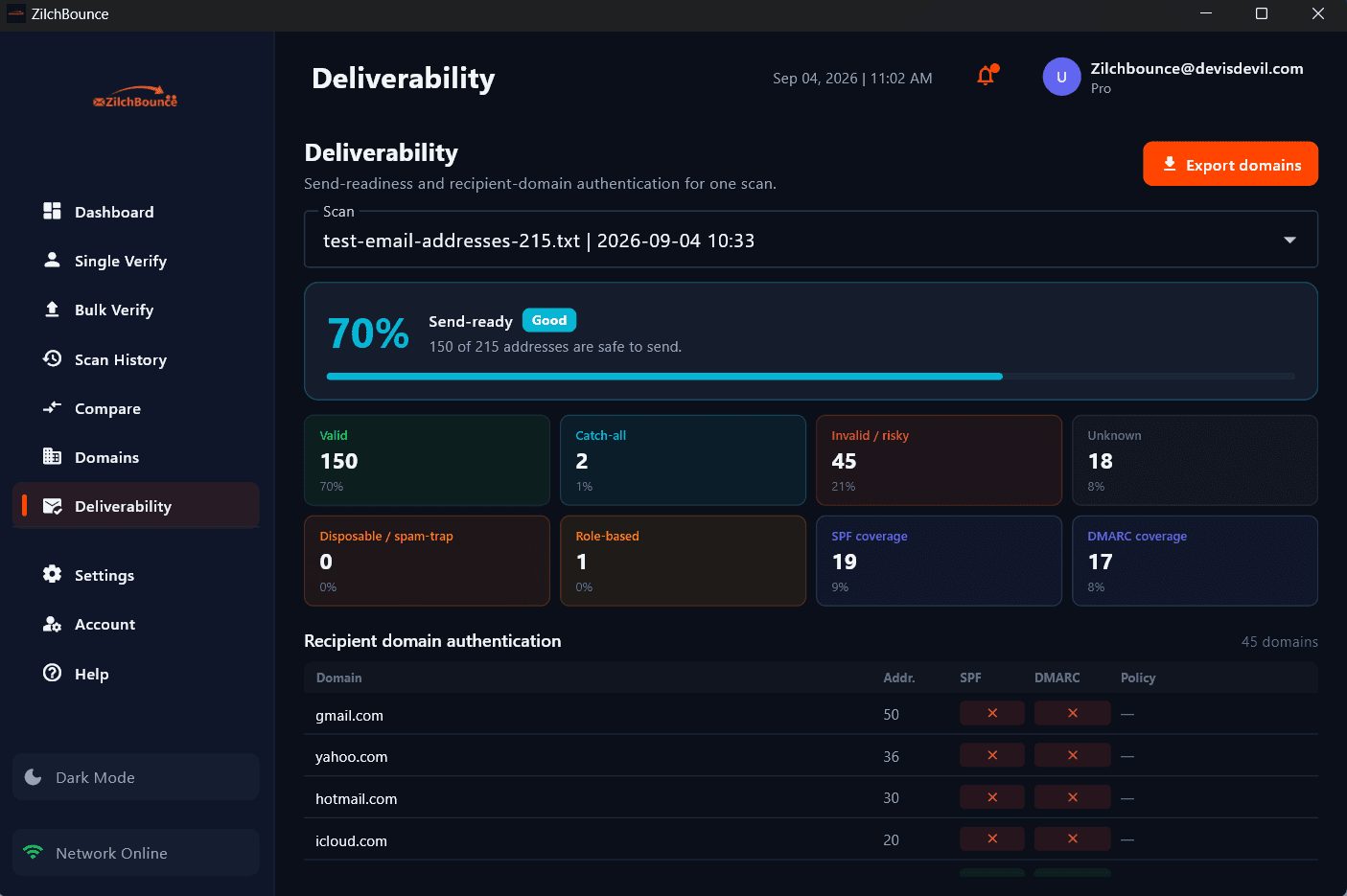This screenshot has height=896, width=1347.
Task: Open Scan History
Action: (x=136, y=359)
